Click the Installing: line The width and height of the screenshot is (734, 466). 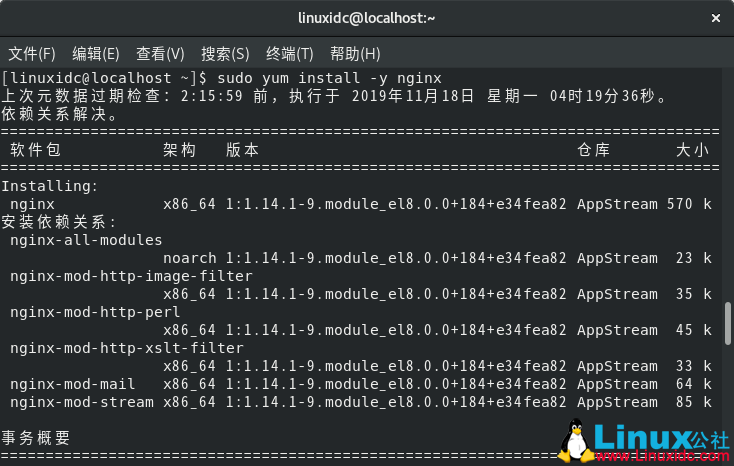50,186
